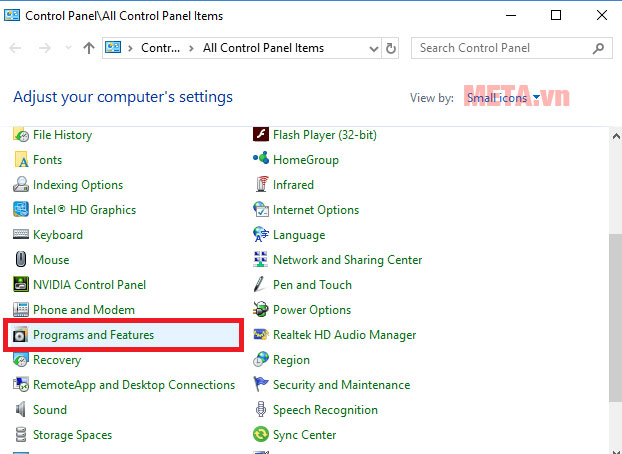
Task: Open the Storage Spaces link
Action: coord(73,435)
